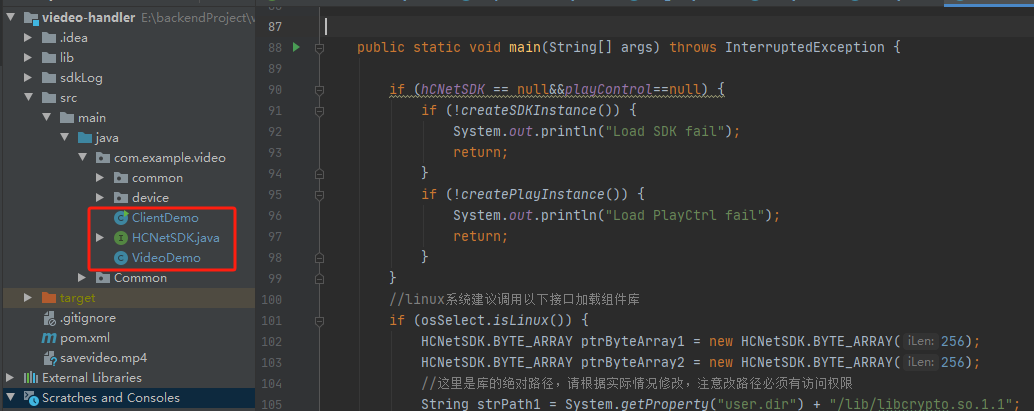Screen dimensions: 1034x411
Task: Click iLen hint on line 102
Action: coord(921,342)
